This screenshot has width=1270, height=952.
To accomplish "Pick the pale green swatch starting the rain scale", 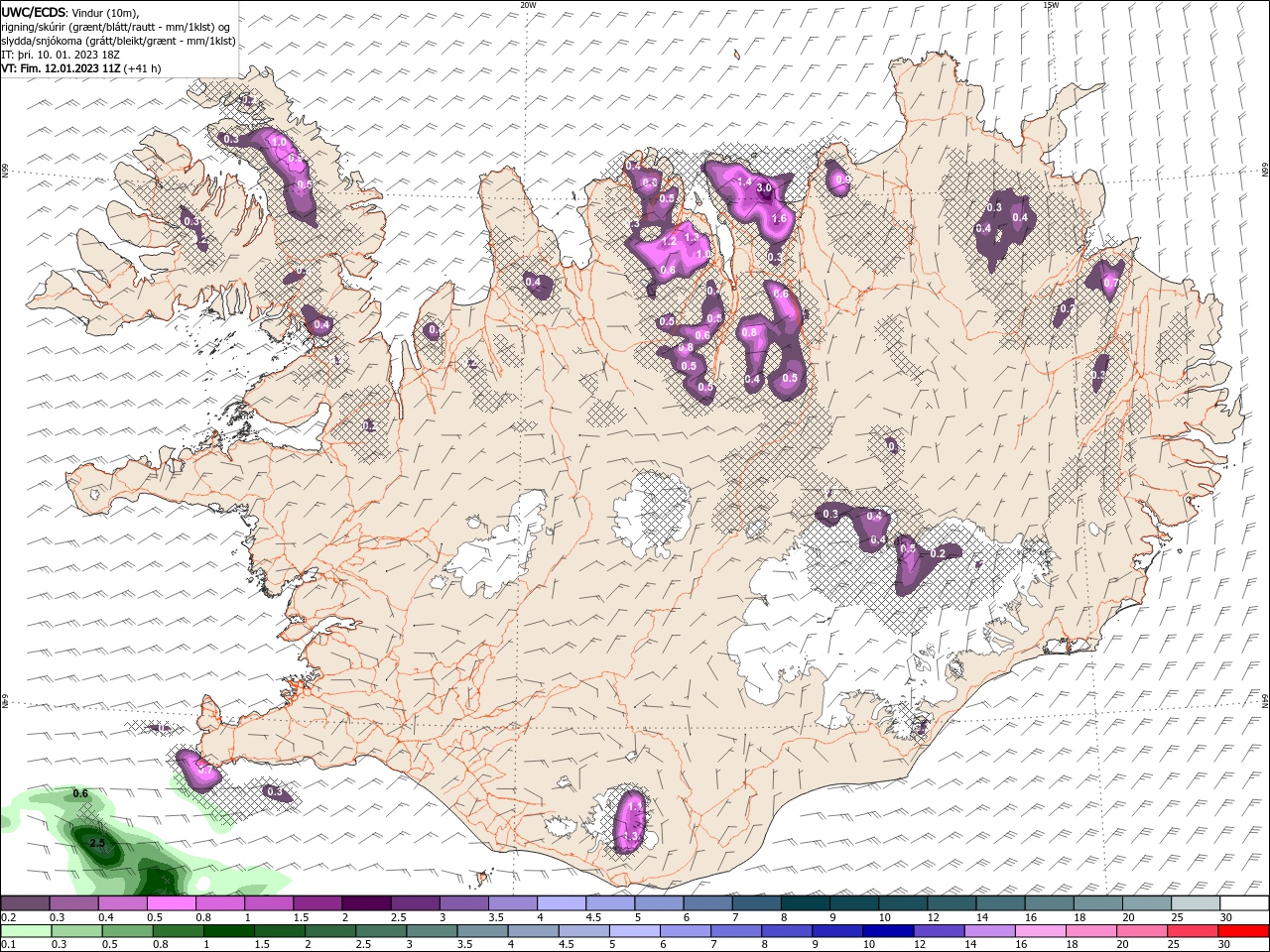I will pos(26,931).
